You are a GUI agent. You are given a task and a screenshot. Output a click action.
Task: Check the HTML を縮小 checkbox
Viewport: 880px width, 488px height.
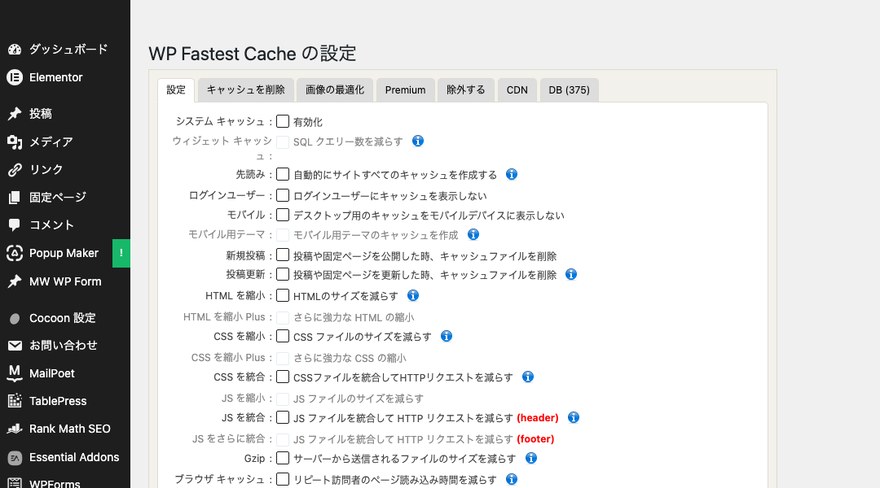pyautogui.click(x=283, y=296)
